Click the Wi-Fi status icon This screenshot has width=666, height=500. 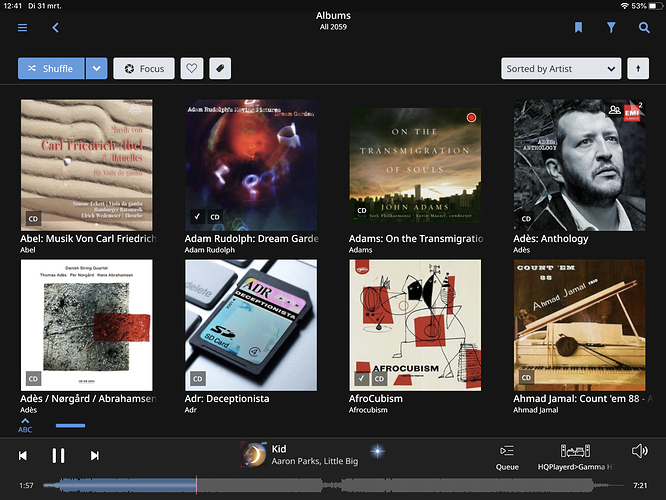pyautogui.click(x=624, y=6)
